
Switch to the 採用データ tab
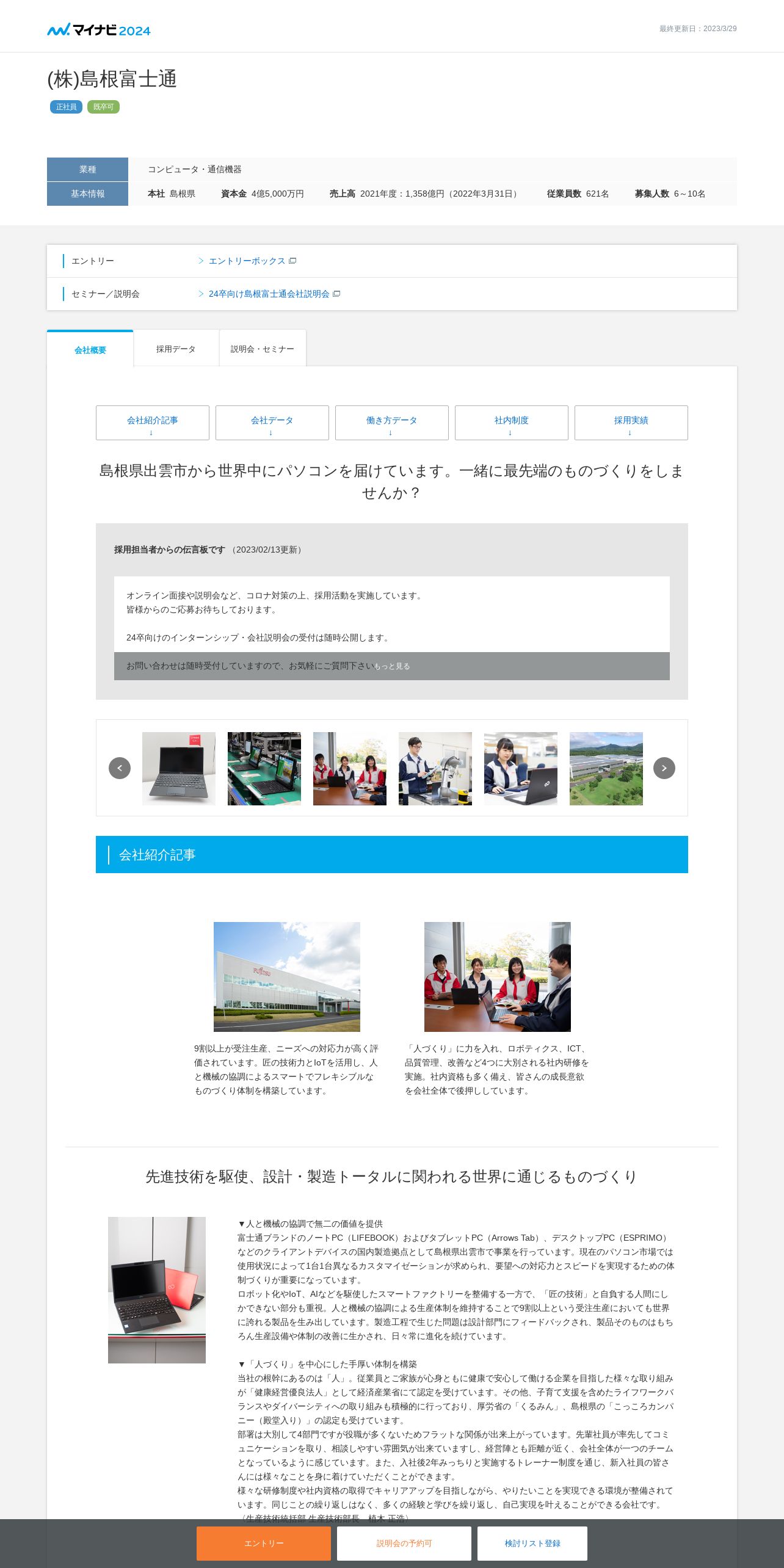pyautogui.click(x=176, y=349)
